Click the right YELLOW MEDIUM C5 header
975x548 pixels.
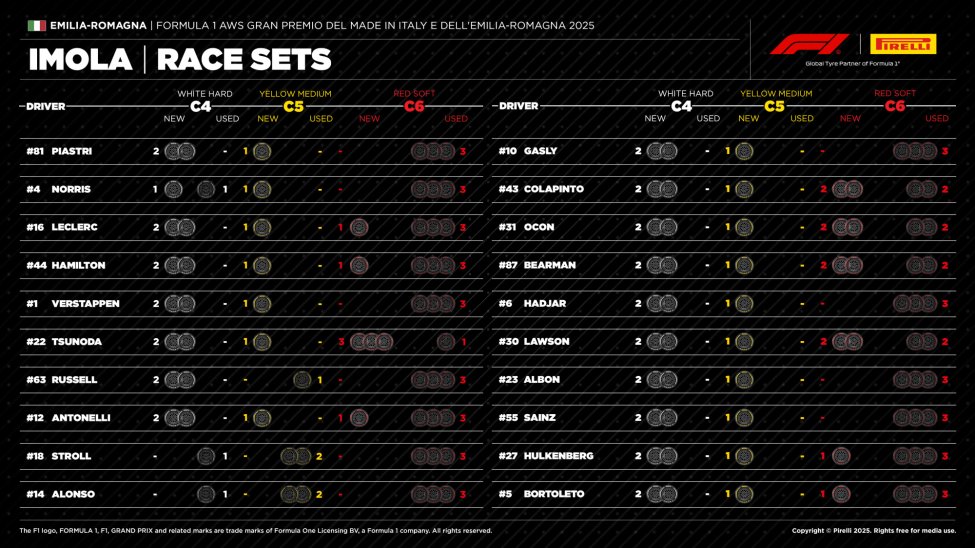coord(775,100)
